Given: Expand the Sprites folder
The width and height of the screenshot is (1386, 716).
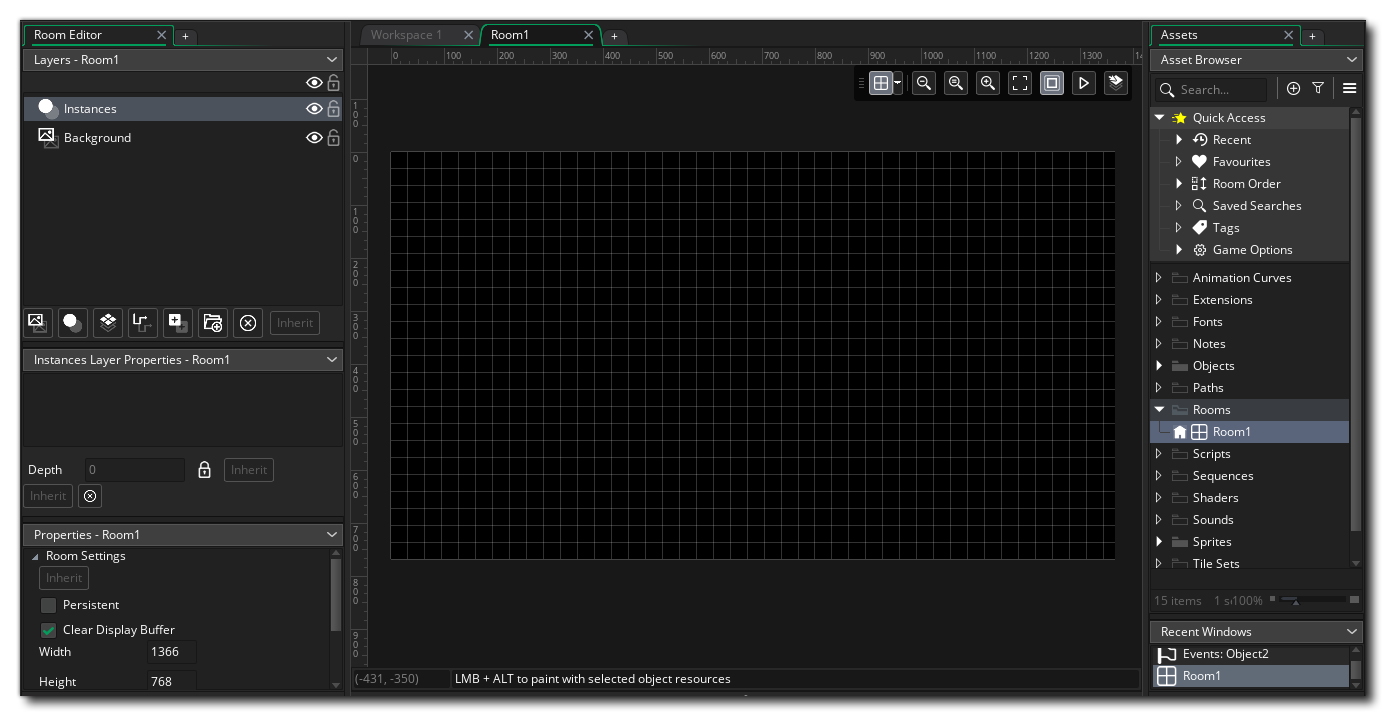Looking at the screenshot, I should tap(1159, 542).
